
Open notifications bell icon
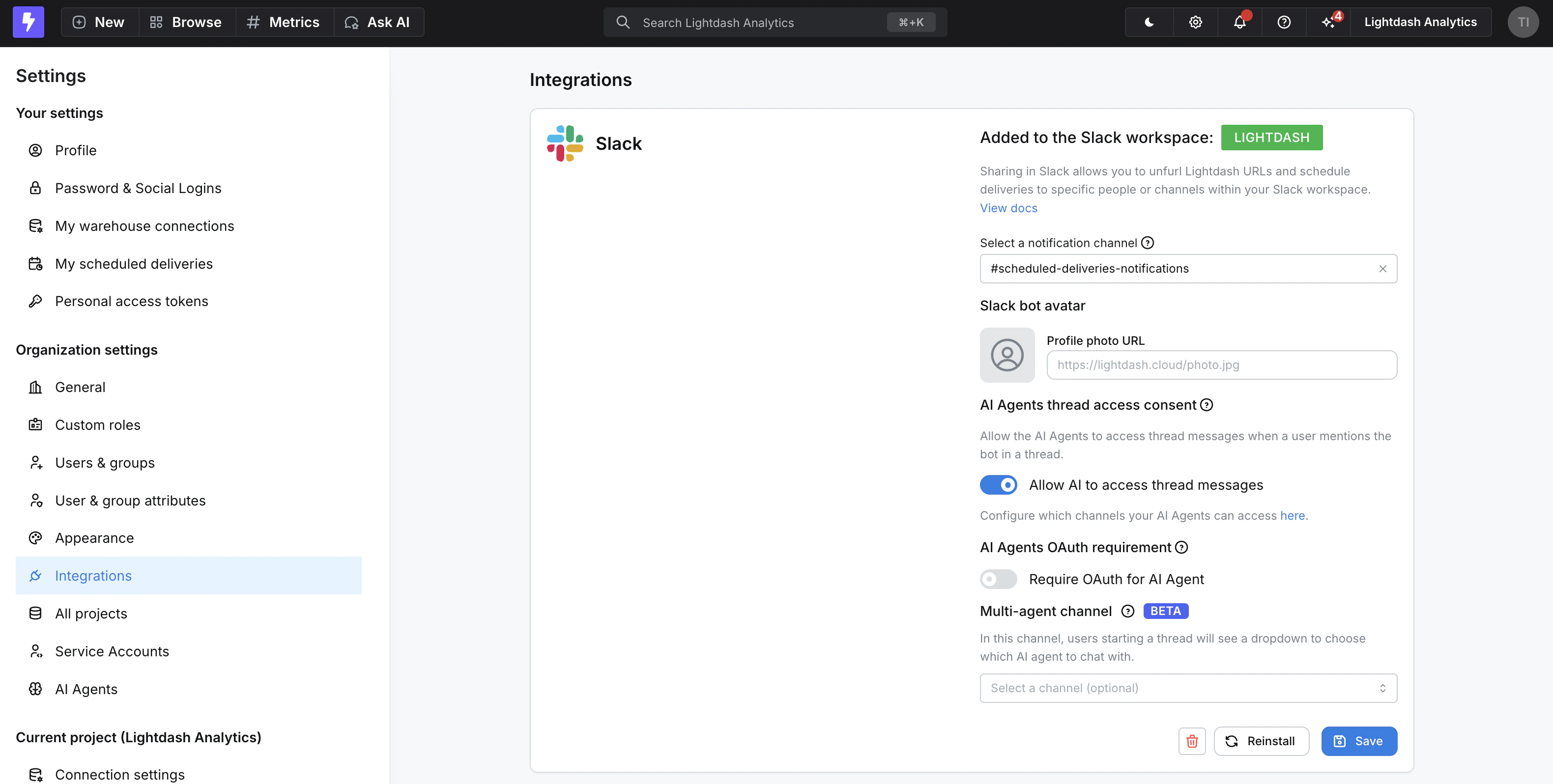tap(1239, 22)
